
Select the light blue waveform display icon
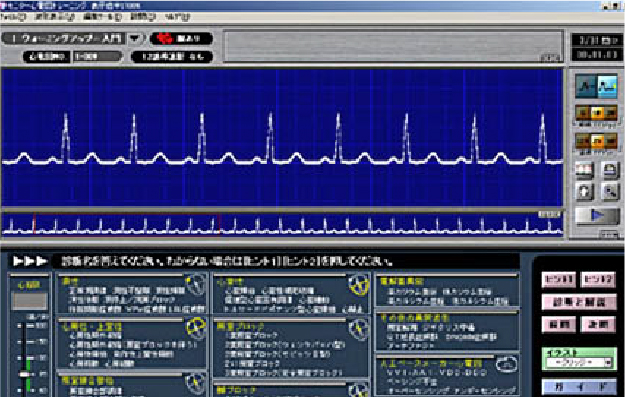607,86
